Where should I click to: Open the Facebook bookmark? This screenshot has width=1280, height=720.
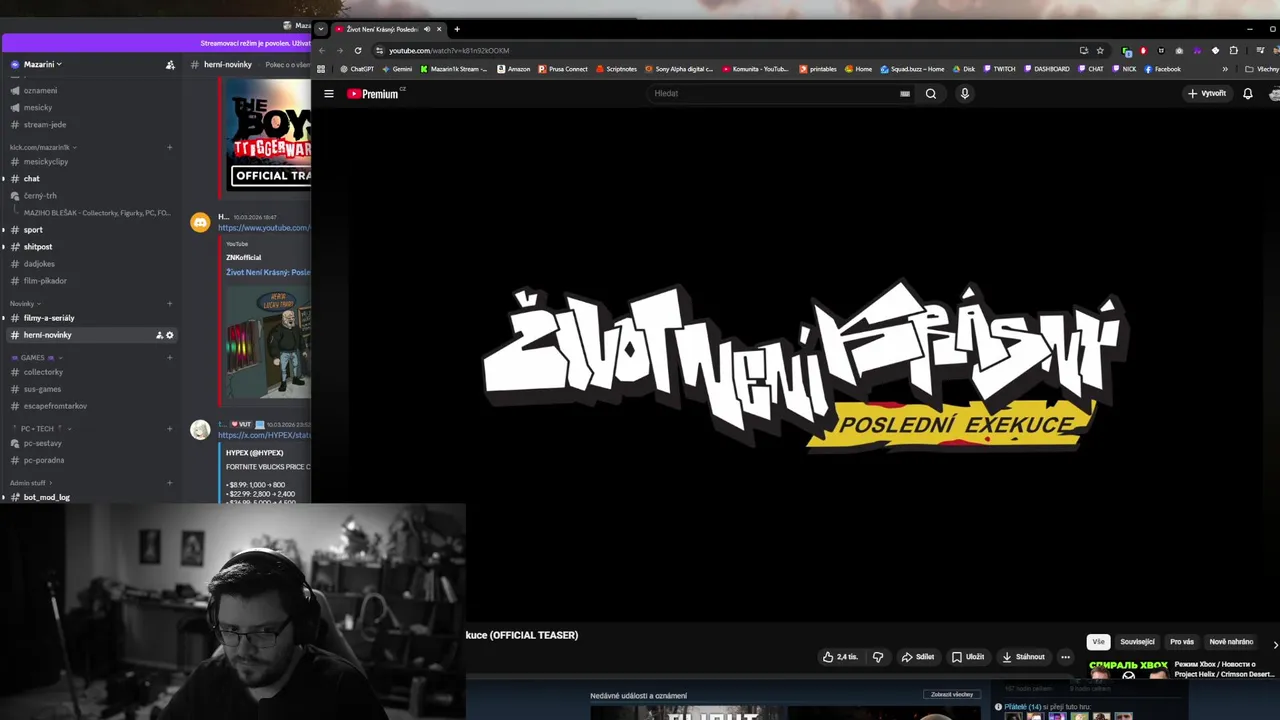point(1162,69)
